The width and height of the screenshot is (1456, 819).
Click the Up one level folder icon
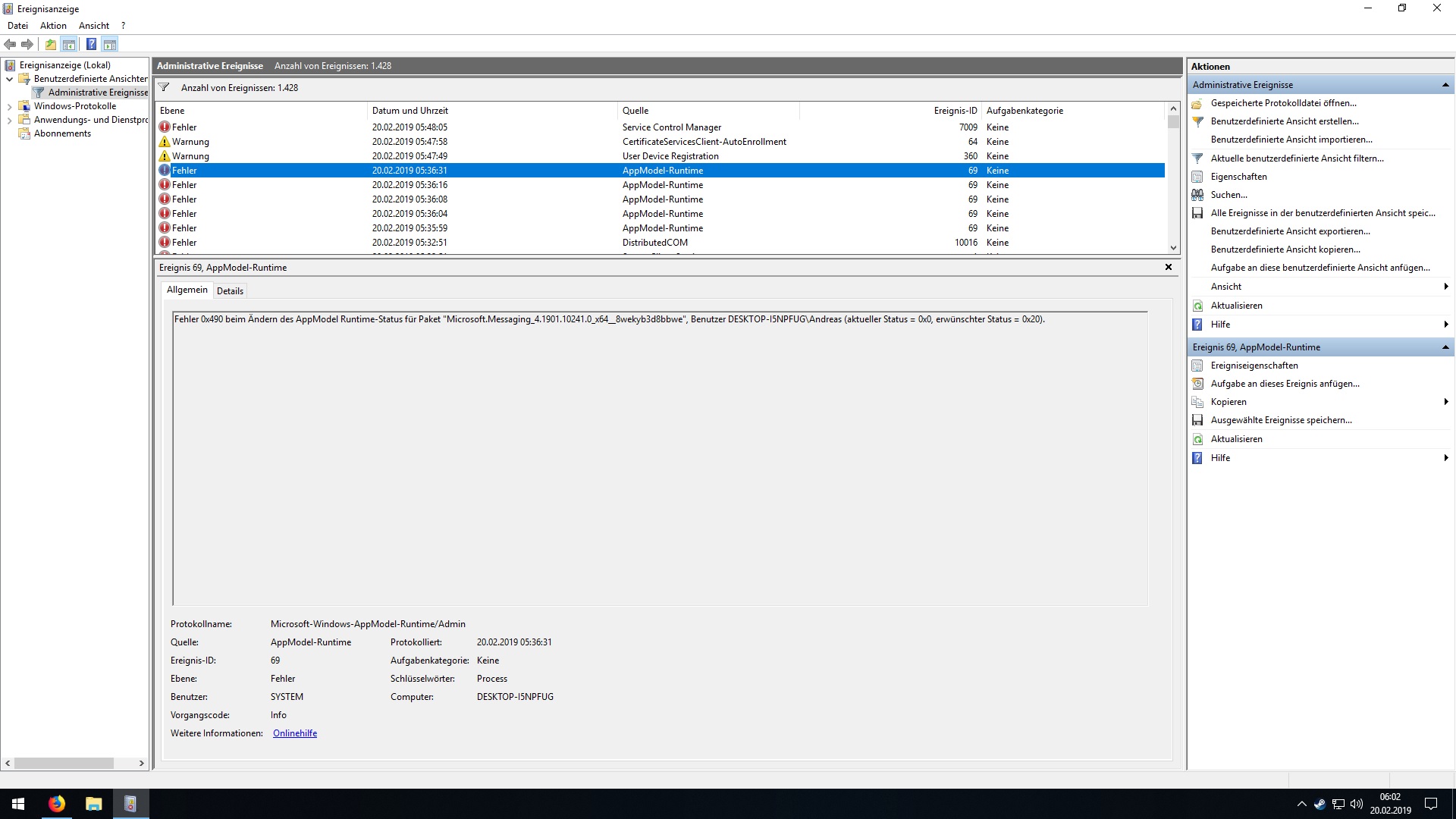(51, 44)
